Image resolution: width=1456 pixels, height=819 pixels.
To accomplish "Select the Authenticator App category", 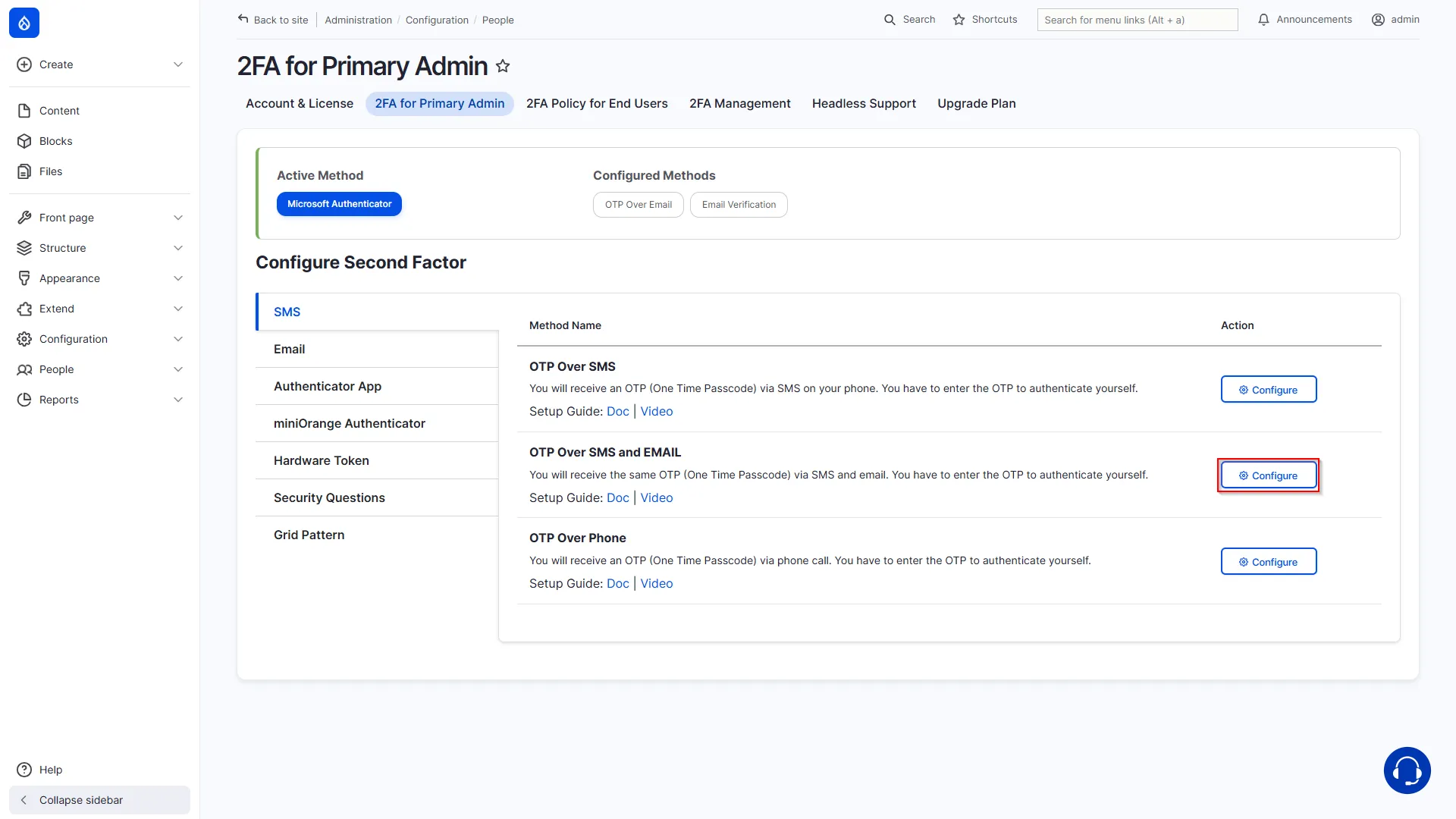I will pos(378,386).
